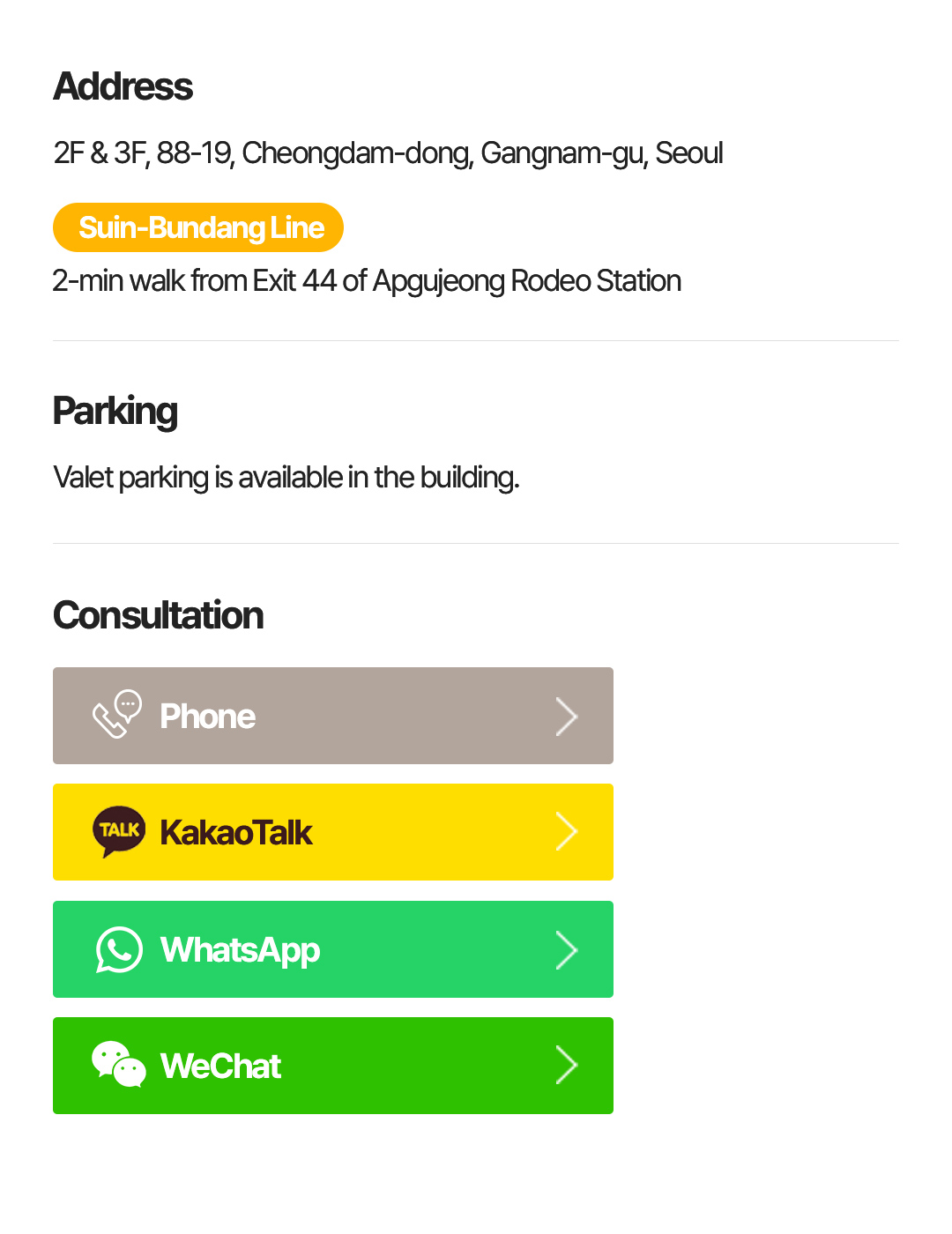Screen dimensions: 952x1234
Task: Click the KakaoTalk speech bubble logo
Action: (x=119, y=831)
